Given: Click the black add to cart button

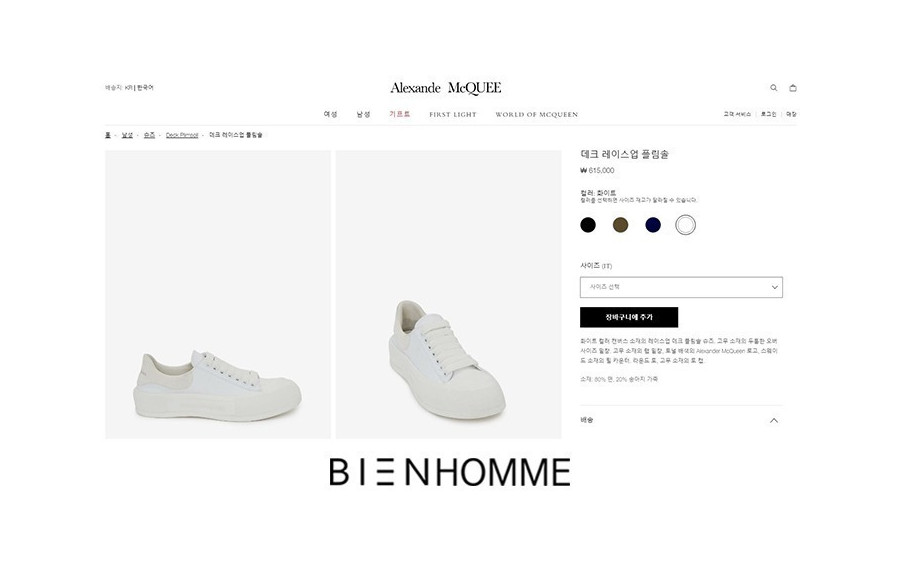Looking at the screenshot, I should click(629, 317).
